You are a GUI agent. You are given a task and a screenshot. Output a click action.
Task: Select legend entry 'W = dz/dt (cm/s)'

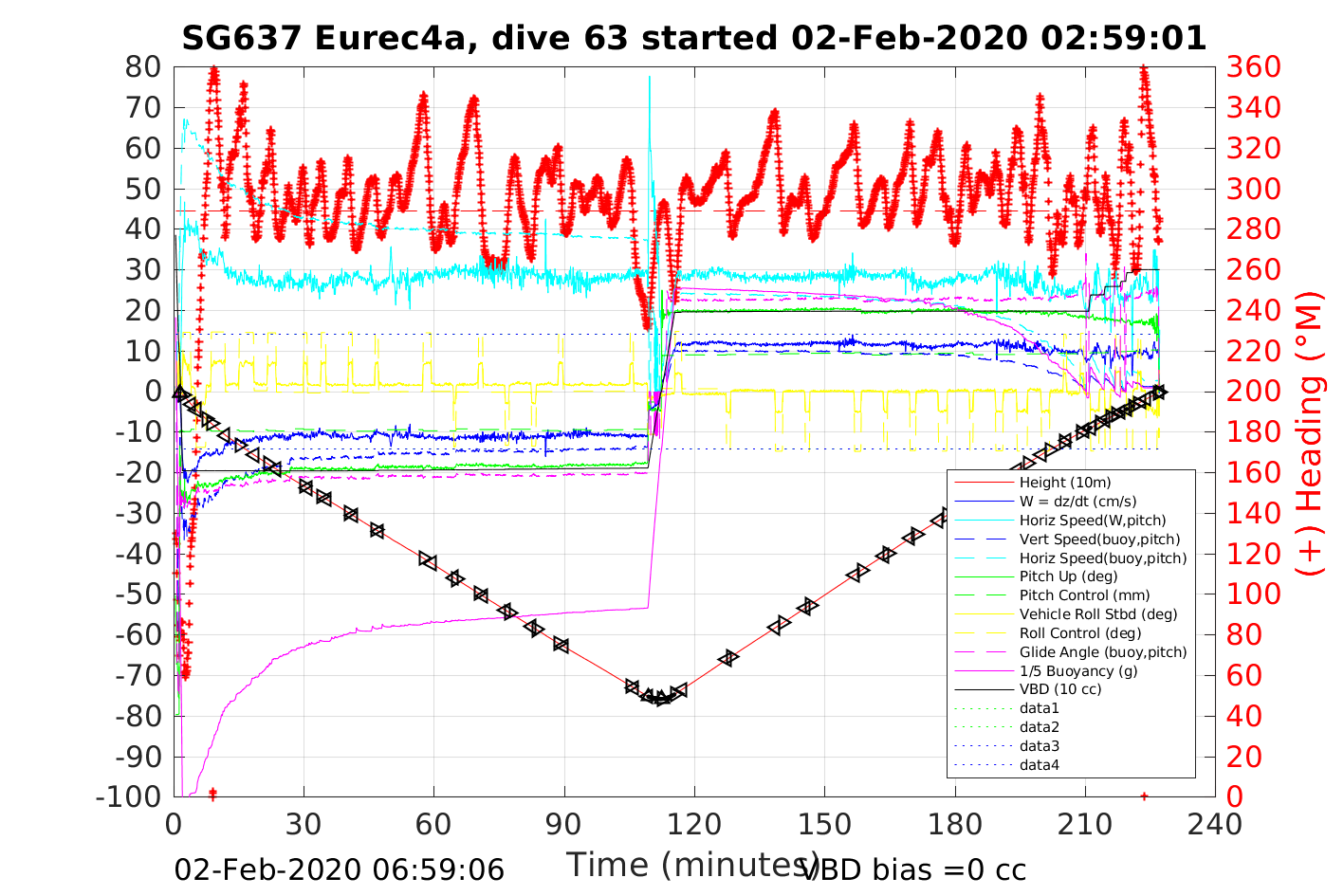pos(1077,502)
